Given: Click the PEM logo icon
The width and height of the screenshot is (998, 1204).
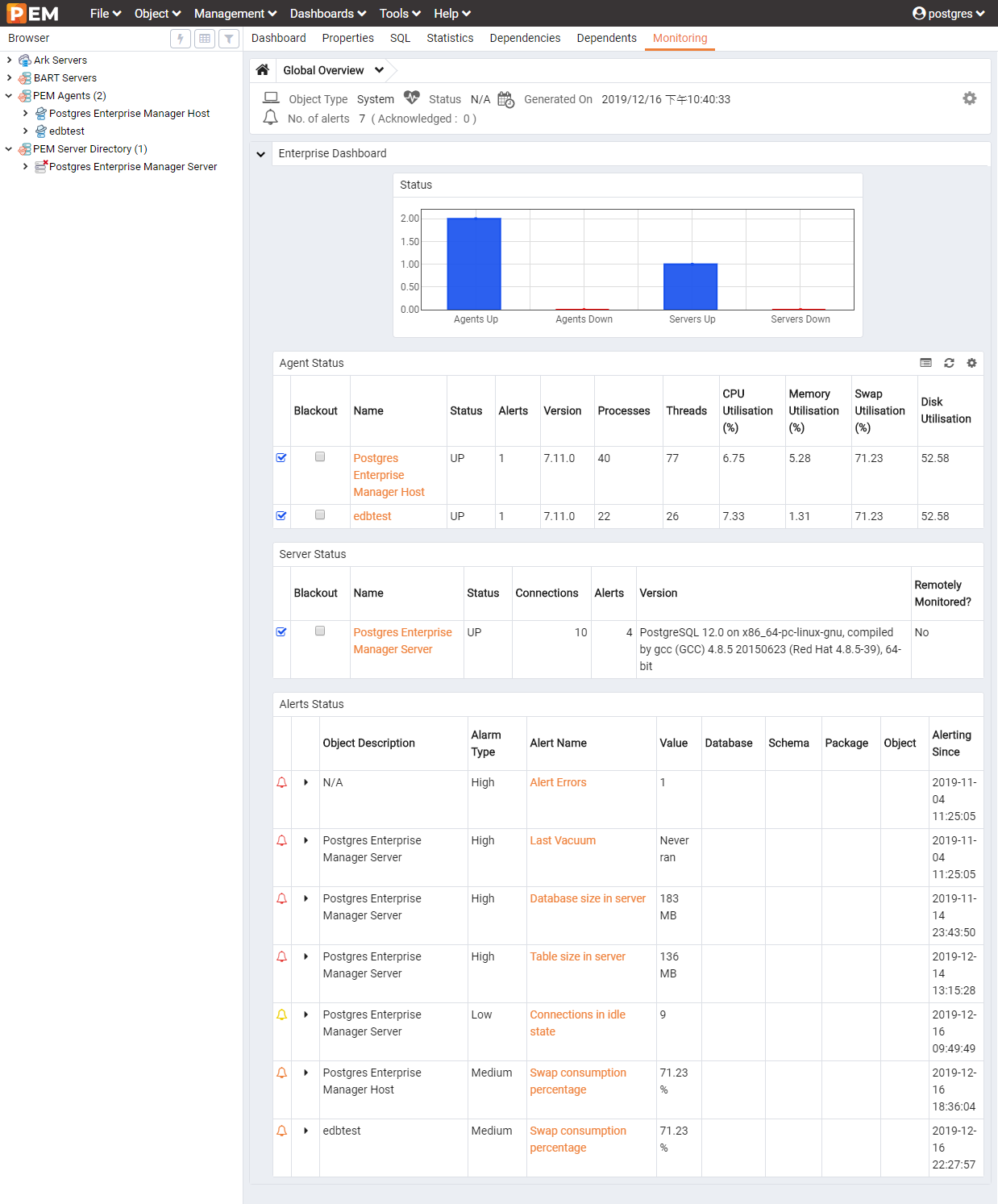Looking at the screenshot, I should tap(32, 13).
